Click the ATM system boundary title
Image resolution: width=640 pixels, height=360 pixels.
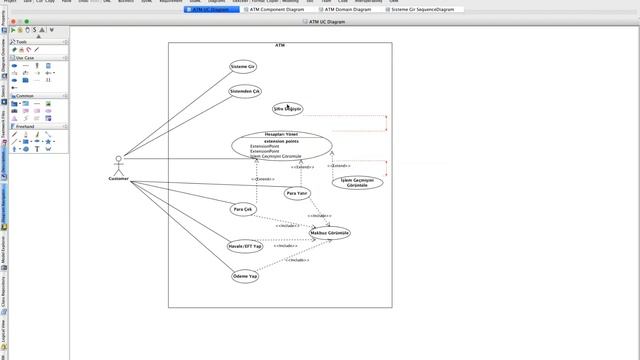(280, 45)
